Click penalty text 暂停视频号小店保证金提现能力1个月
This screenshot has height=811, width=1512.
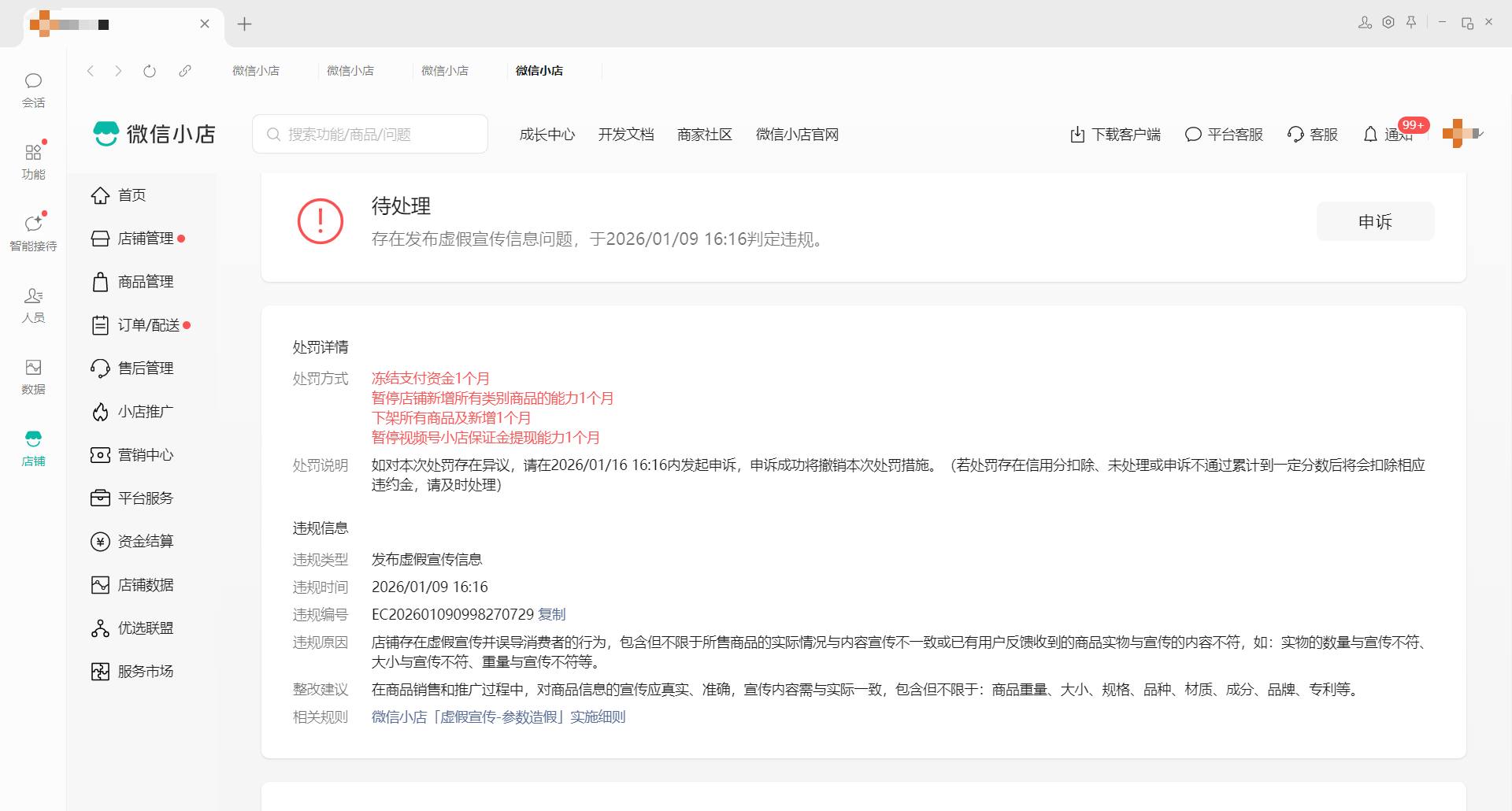[486, 438]
